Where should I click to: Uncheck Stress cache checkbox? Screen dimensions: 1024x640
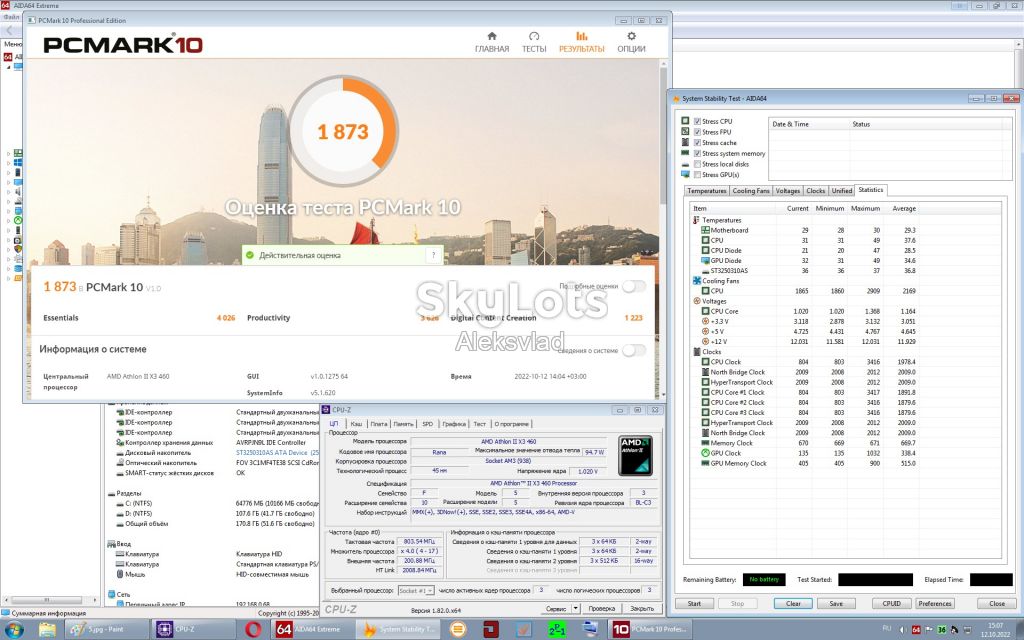(697, 142)
